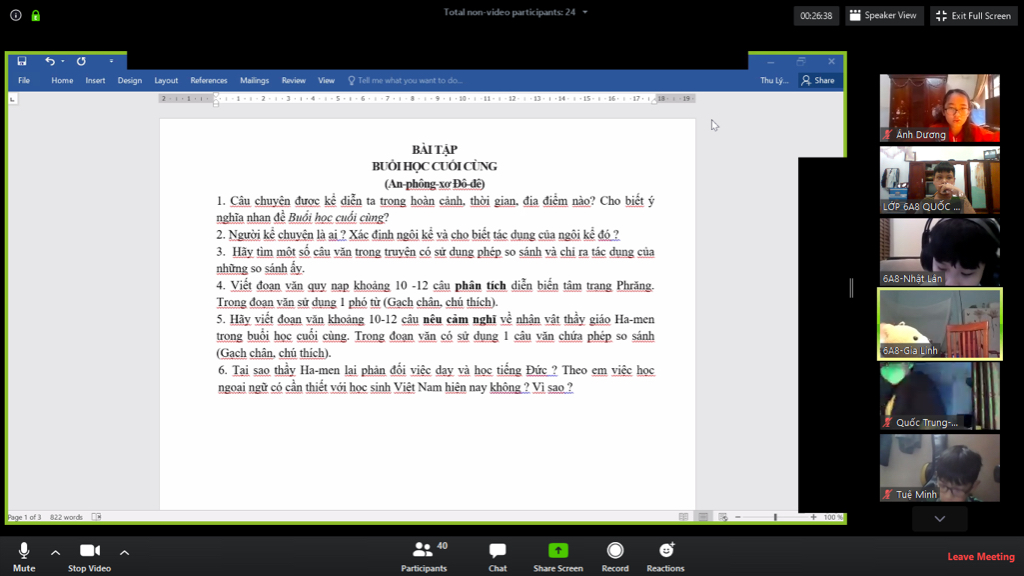This screenshot has height=576, width=1024.
Task: Switch to Read Mode view icon
Action: click(683, 517)
